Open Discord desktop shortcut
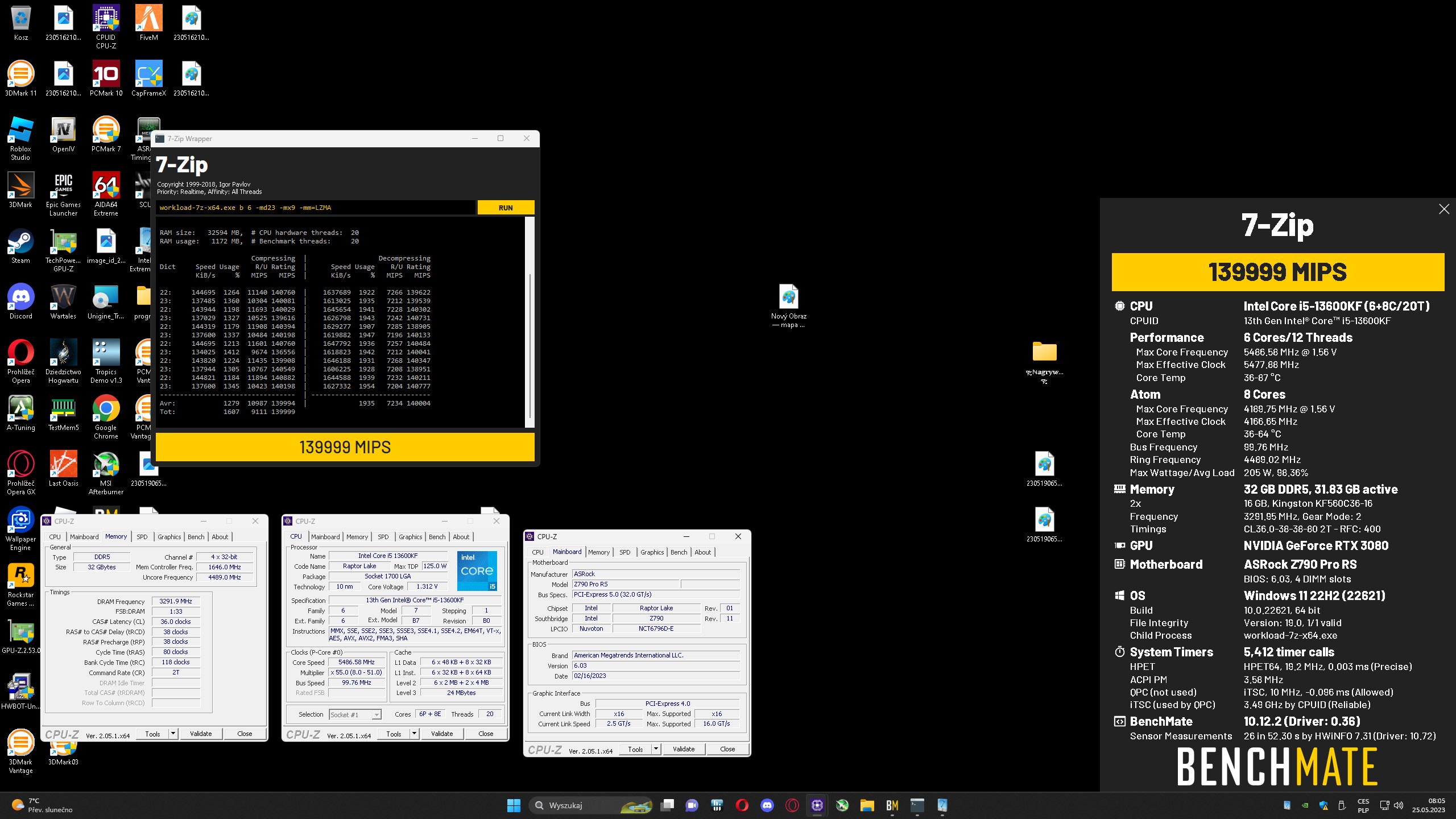Viewport: 1456px width, 819px height. (20, 302)
